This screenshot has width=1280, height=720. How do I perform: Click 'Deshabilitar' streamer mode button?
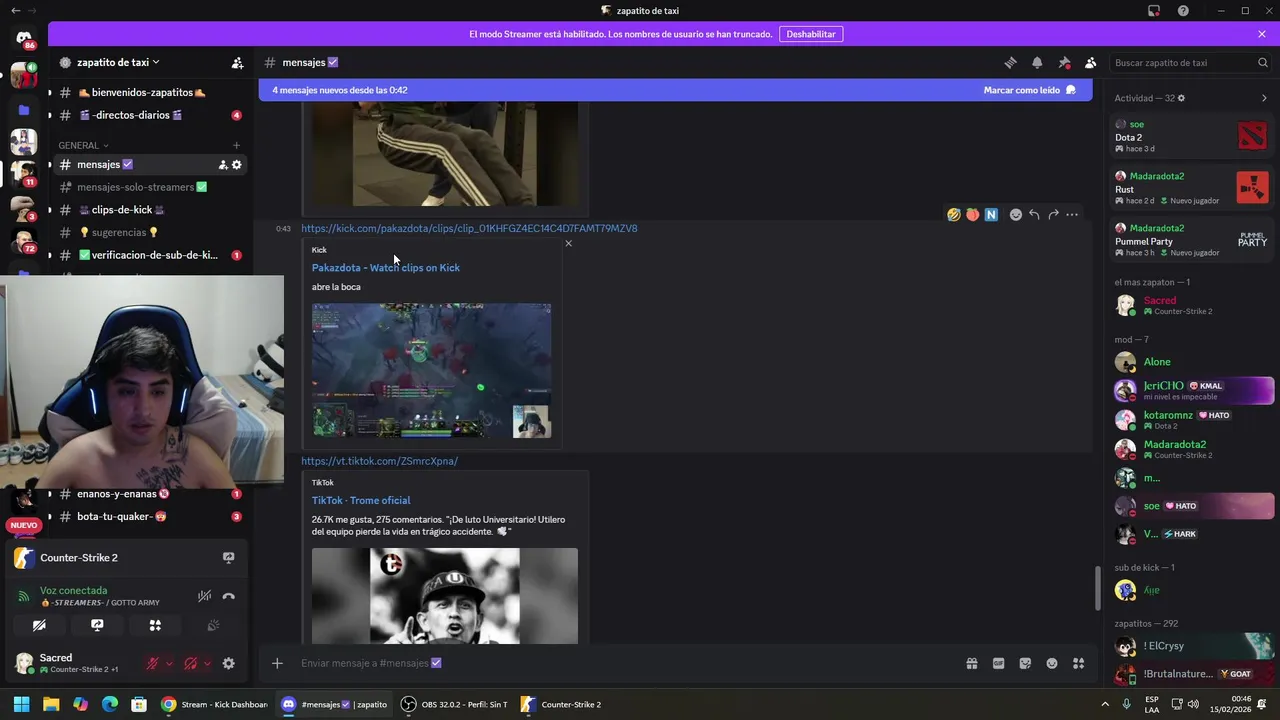811,34
